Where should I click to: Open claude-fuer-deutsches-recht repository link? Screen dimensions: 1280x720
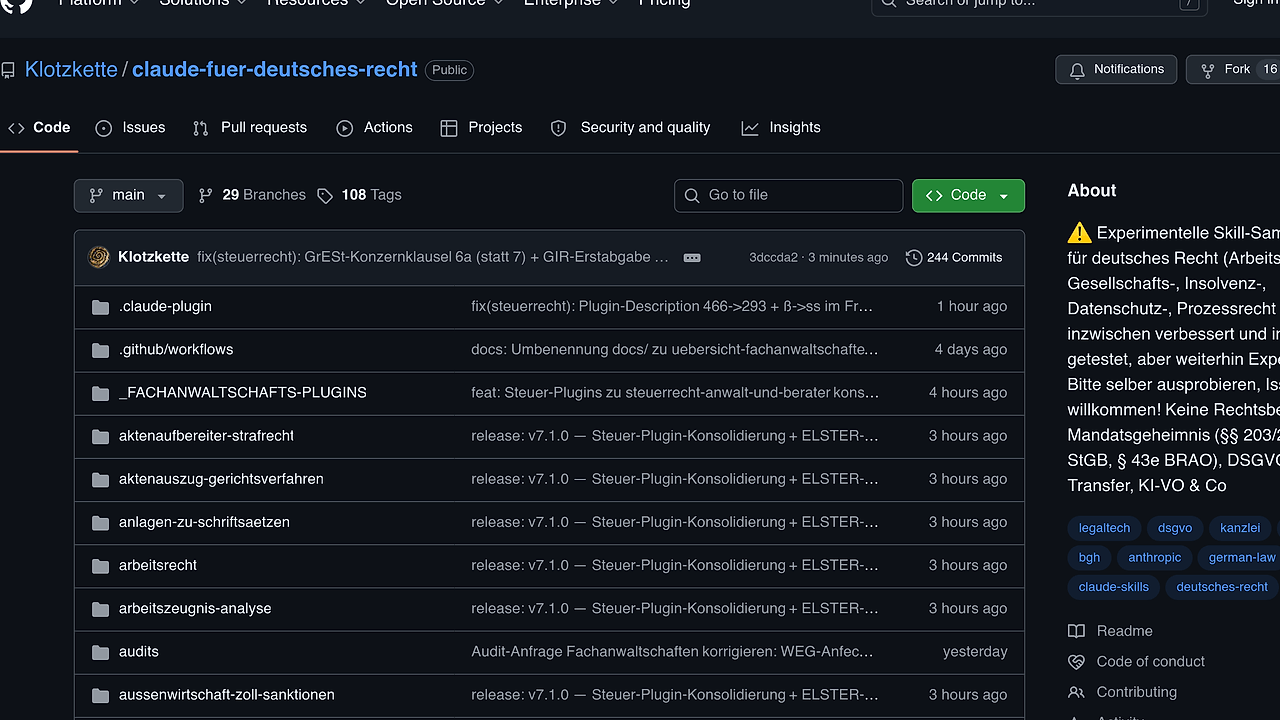pos(275,70)
